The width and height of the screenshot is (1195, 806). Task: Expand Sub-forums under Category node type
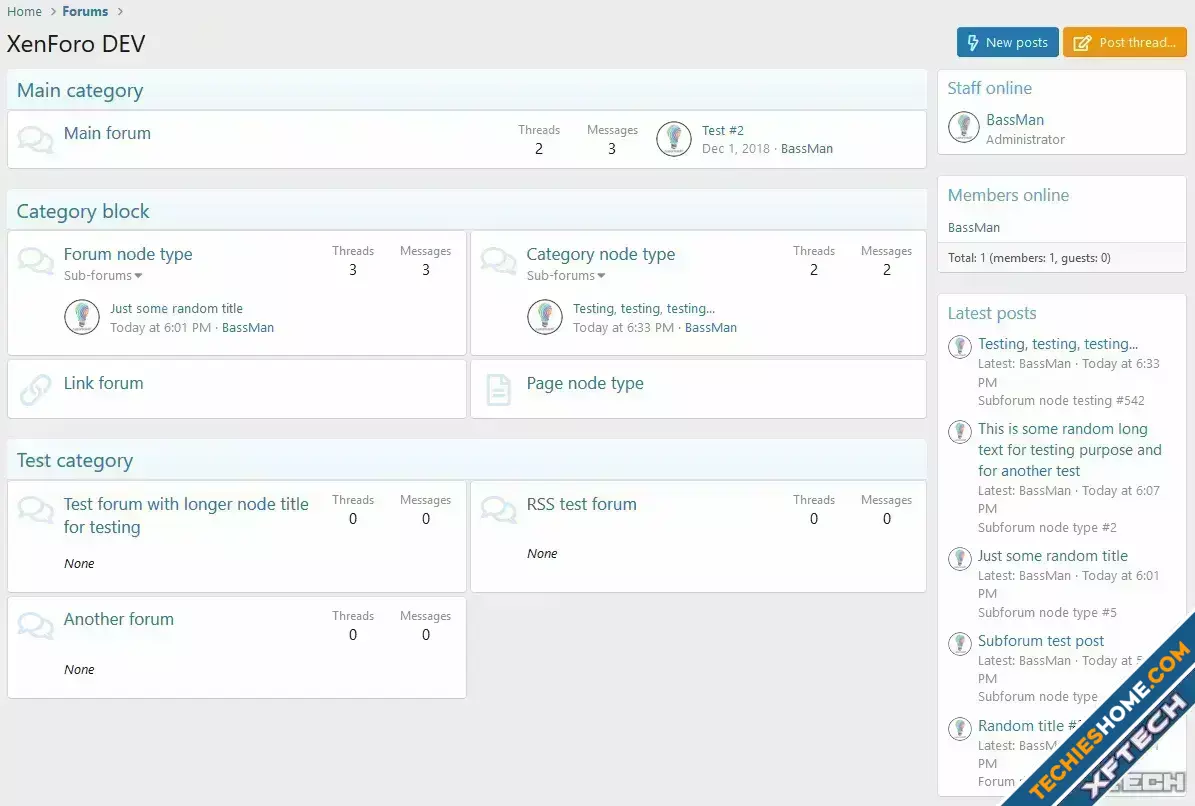point(565,275)
